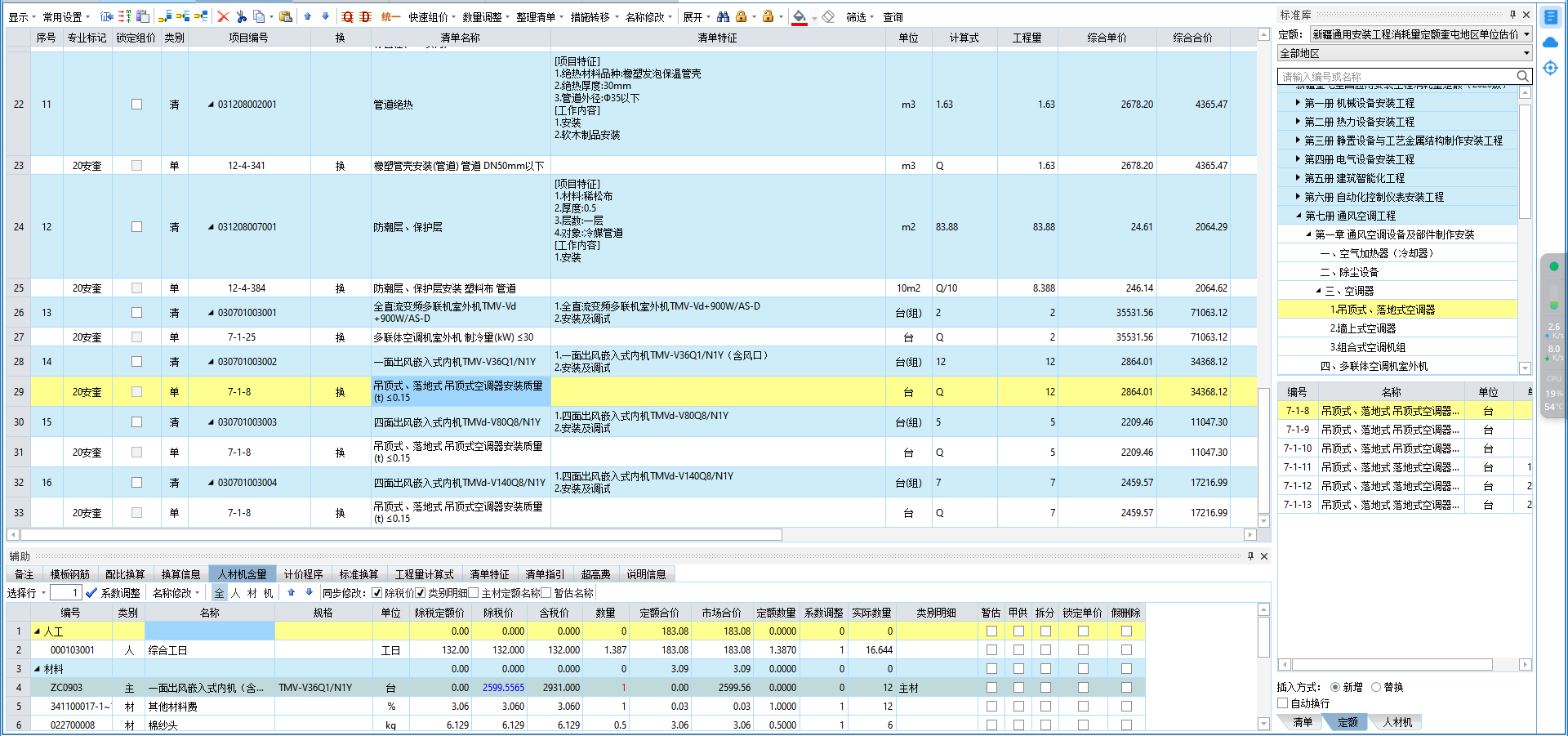This screenshot has width=1568, height=736.
Task: Click the pin icon of 标准库 panel
Action: [1512, 14]
